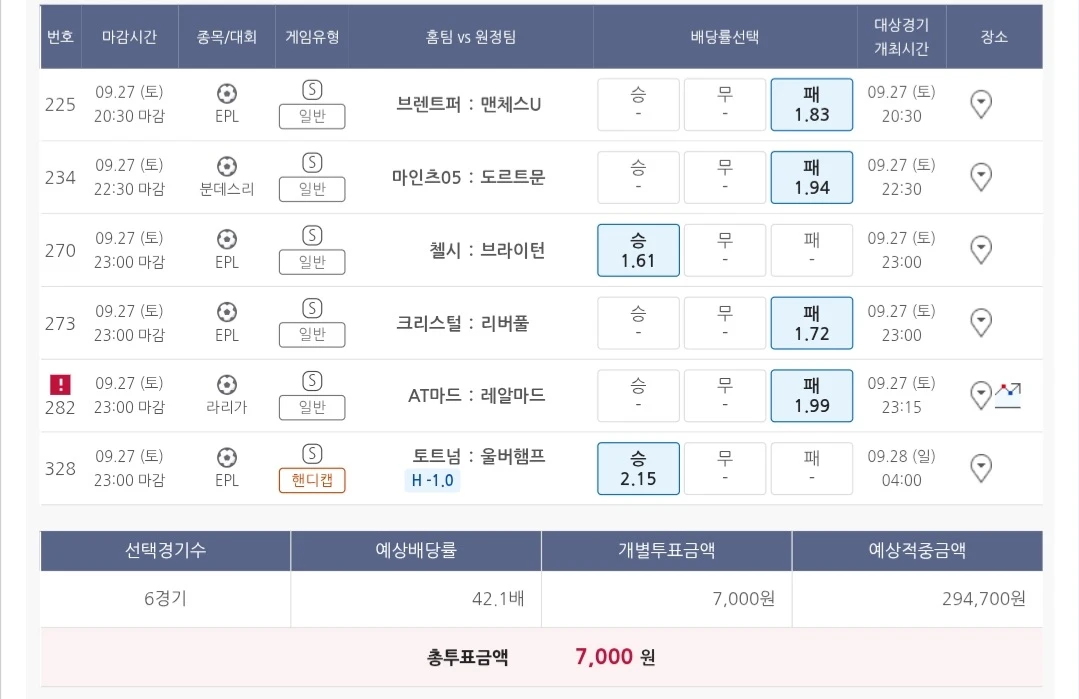Select 무 for 마인츠05 vs 도르트문
The image size is (1079, 699).
724,177
